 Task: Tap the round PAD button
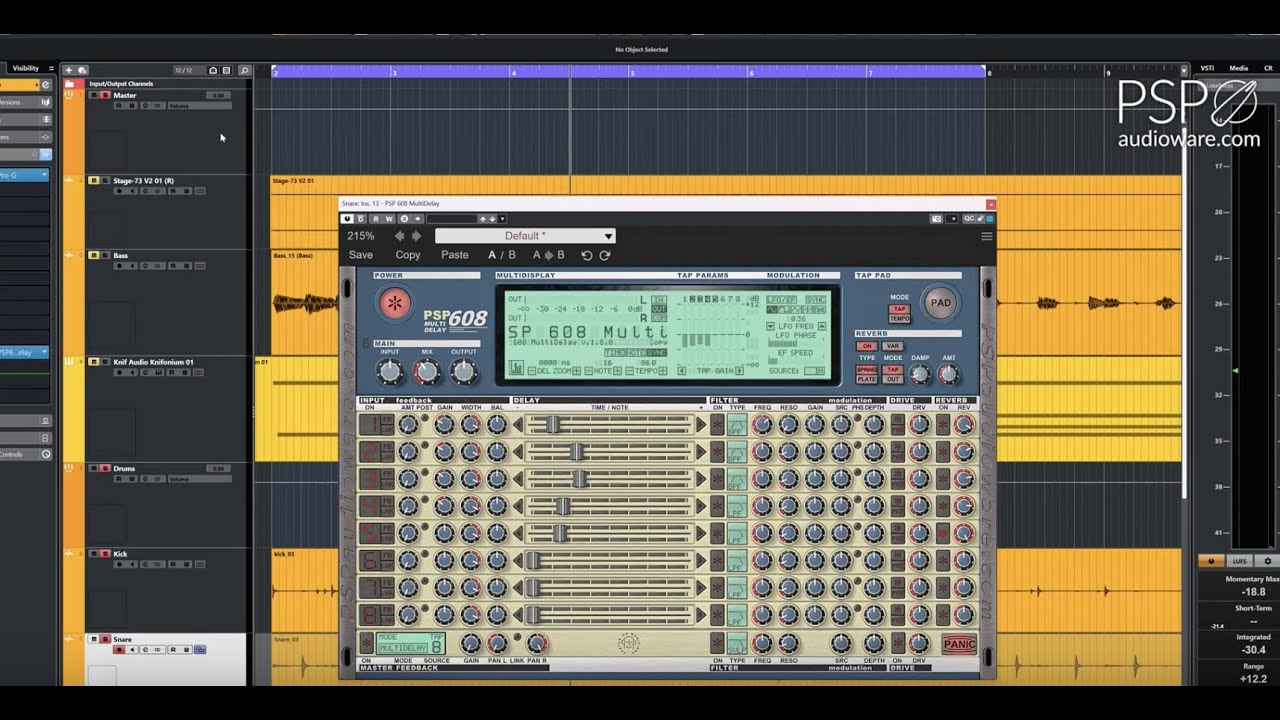click(x=940, y=303)
